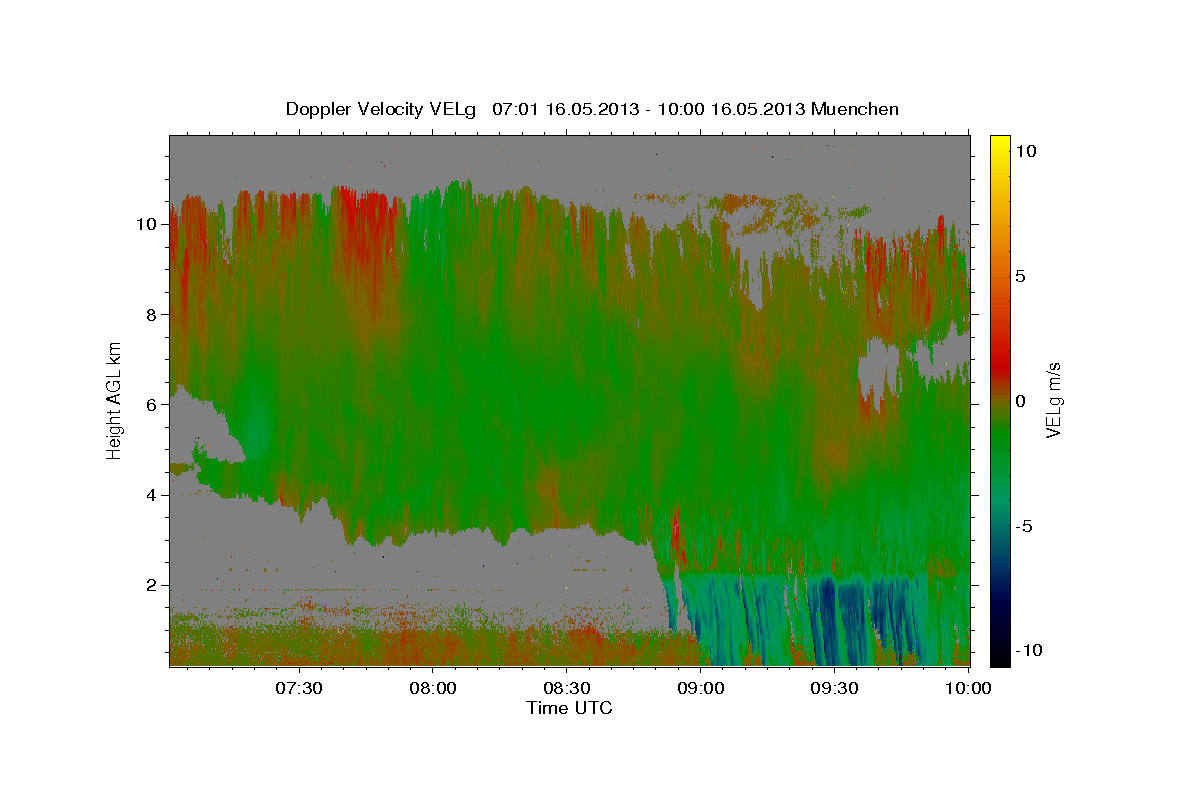1200x800 pixels.
Task: Click the 'Height AGL km' axis label
Action: [x=115, y=400]
